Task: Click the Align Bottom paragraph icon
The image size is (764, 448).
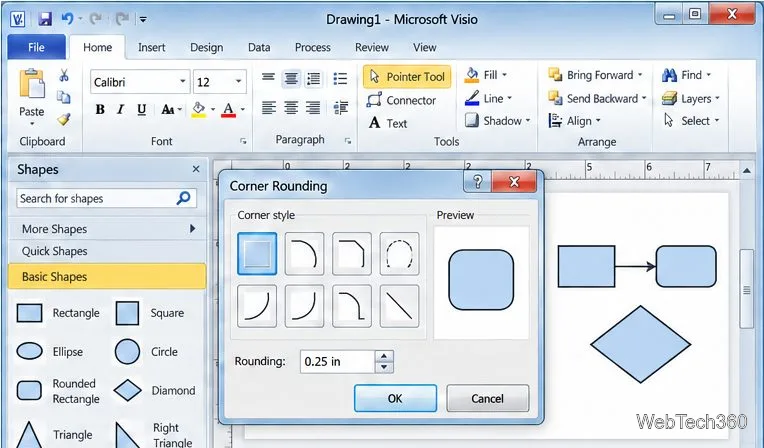Action: (x=314, y=78)
